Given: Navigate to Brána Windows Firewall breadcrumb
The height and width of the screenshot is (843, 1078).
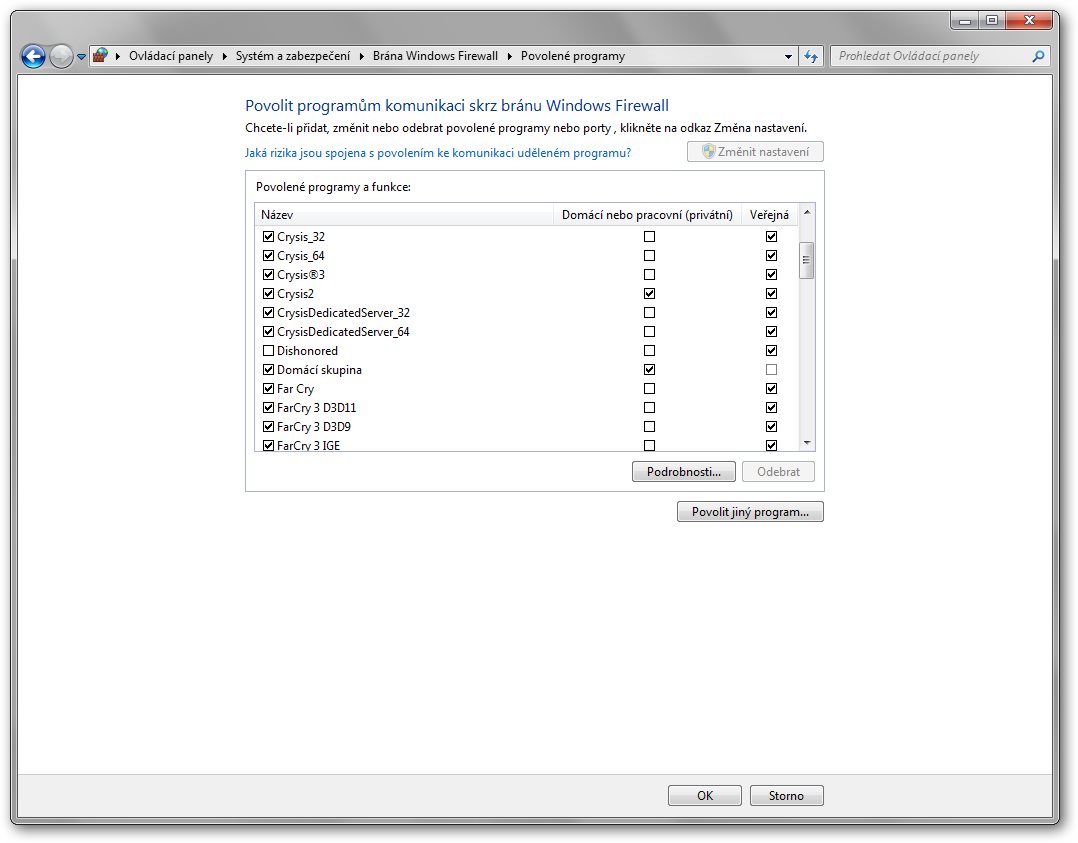Looking at the screenshot, I should pyautogui.click(x=435, y=56).
